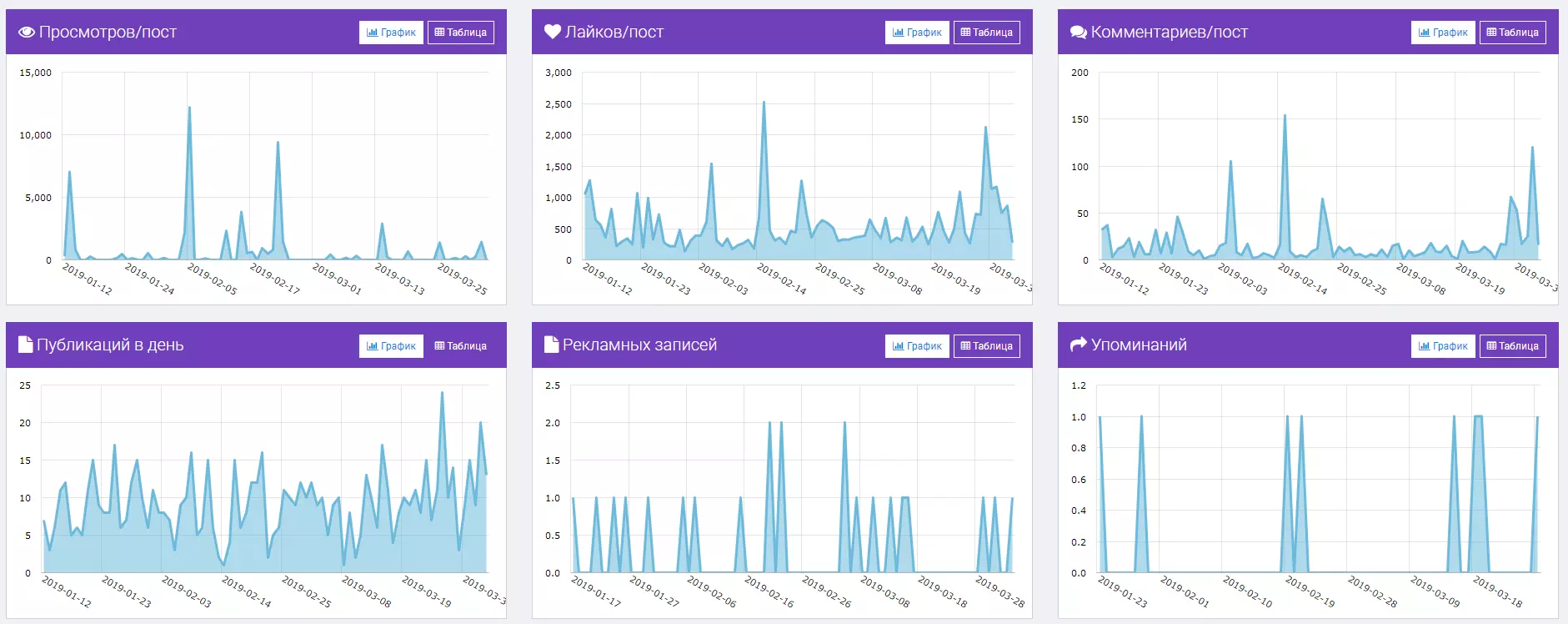1568x624 pixels.
Task: Show Рекламных записей as Таблица
Action: pos(987,346)
